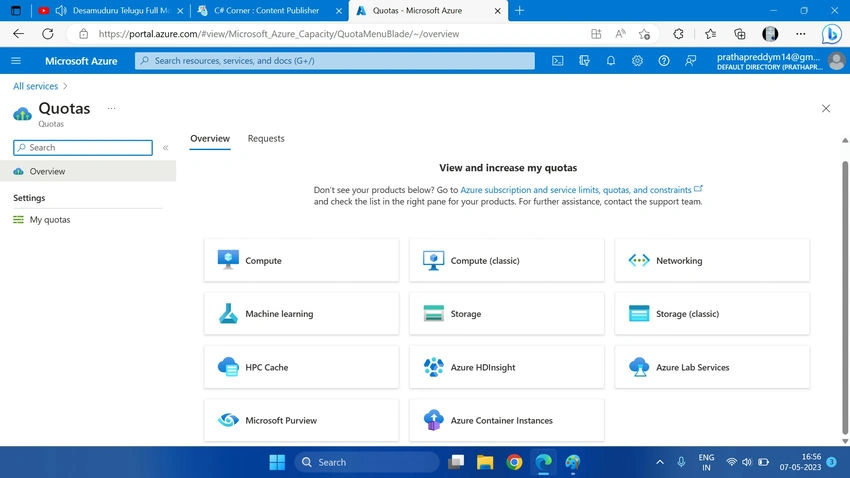Viewport: 850px width, 478px height.
Task: Open the Azure HDInsight quota tile
Action: pos(506,367)
